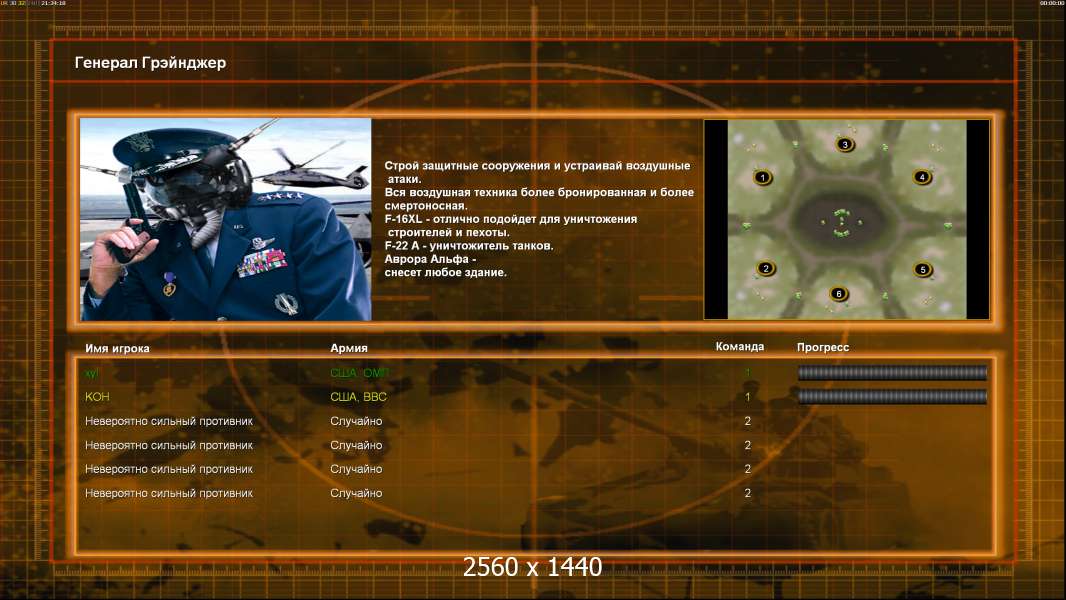Click 'Имя игрока' column header
Screen dimensions: 1066x600
coord(117,348)
